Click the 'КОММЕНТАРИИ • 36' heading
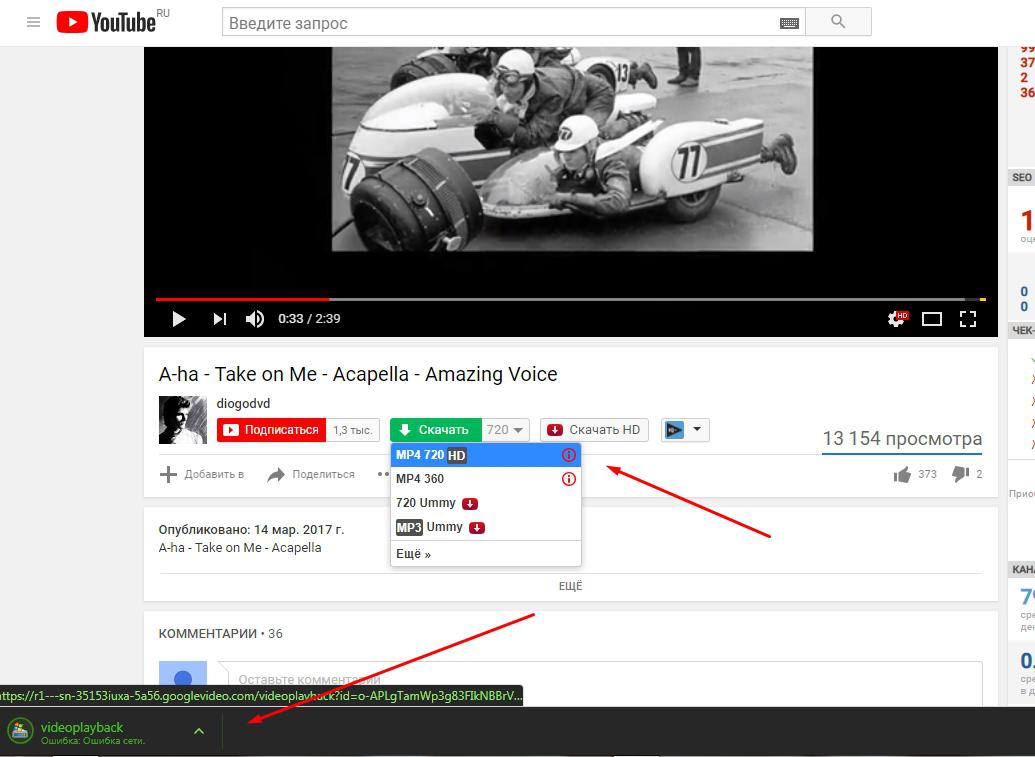The image size is (1035, 757). click(x=220, y=634)
